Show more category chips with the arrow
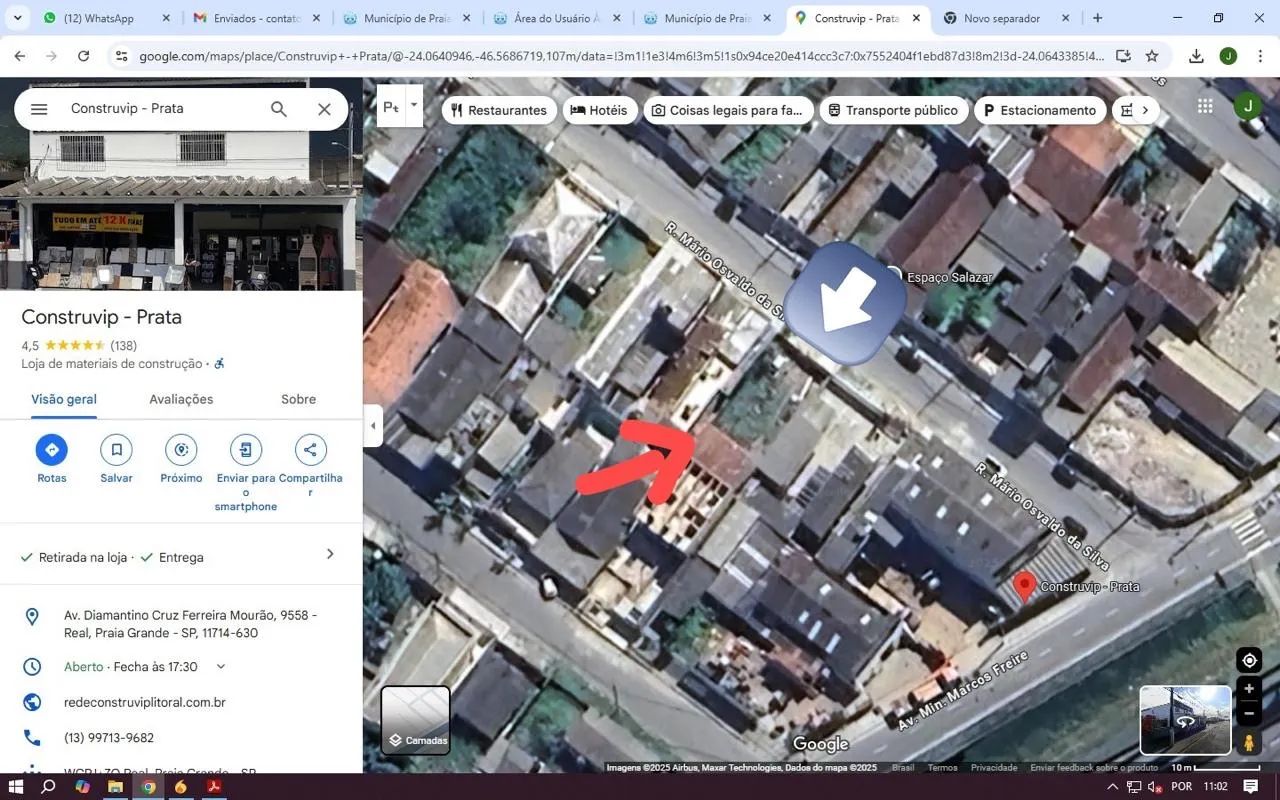This screenshot has height=800, width=1280. point(1144,110)
